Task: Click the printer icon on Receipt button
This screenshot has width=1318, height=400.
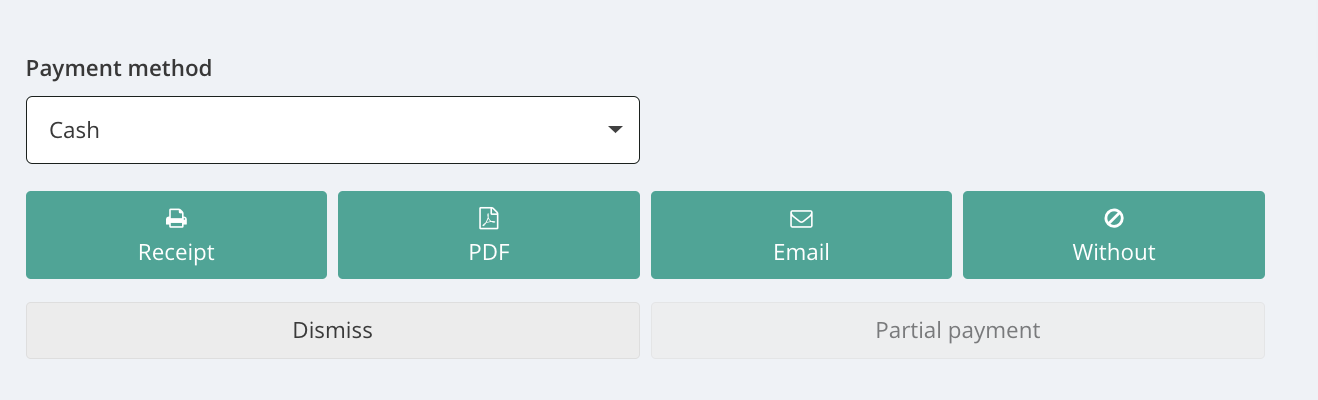Action: point(176,218)
